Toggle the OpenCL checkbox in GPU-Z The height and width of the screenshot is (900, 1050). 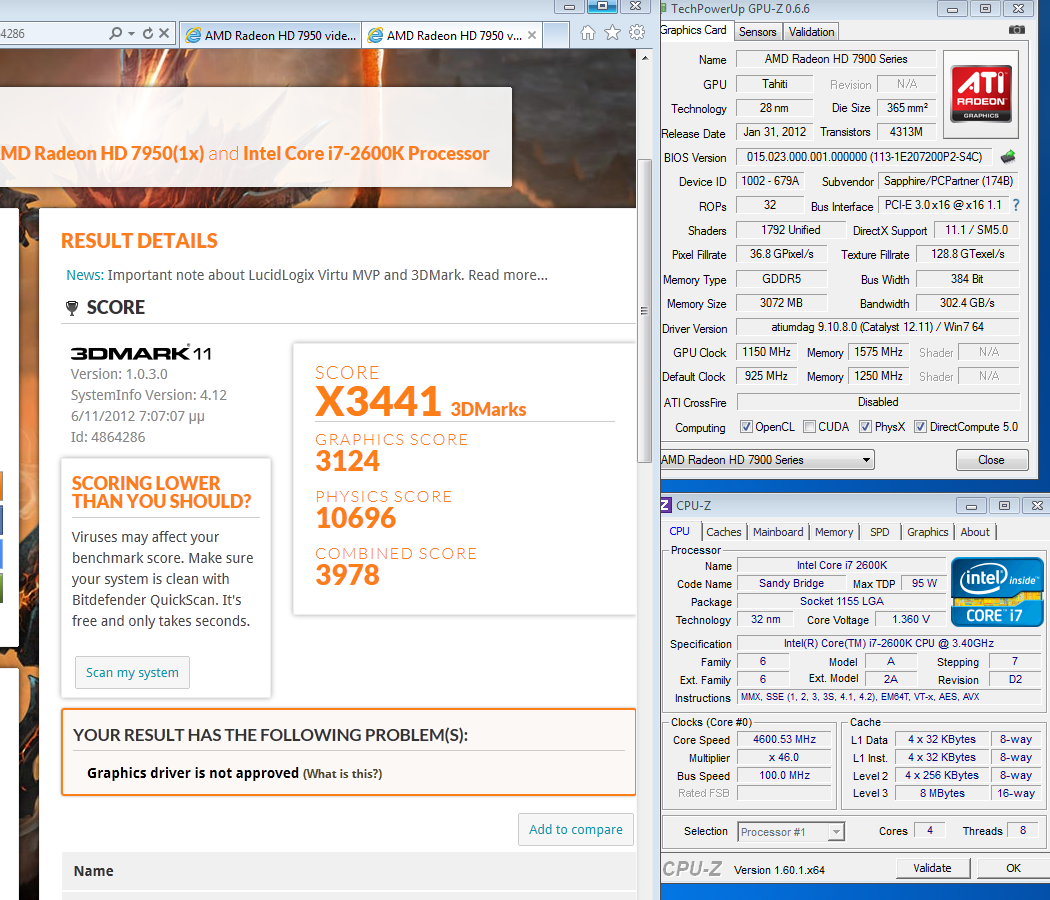coord(746,427)
